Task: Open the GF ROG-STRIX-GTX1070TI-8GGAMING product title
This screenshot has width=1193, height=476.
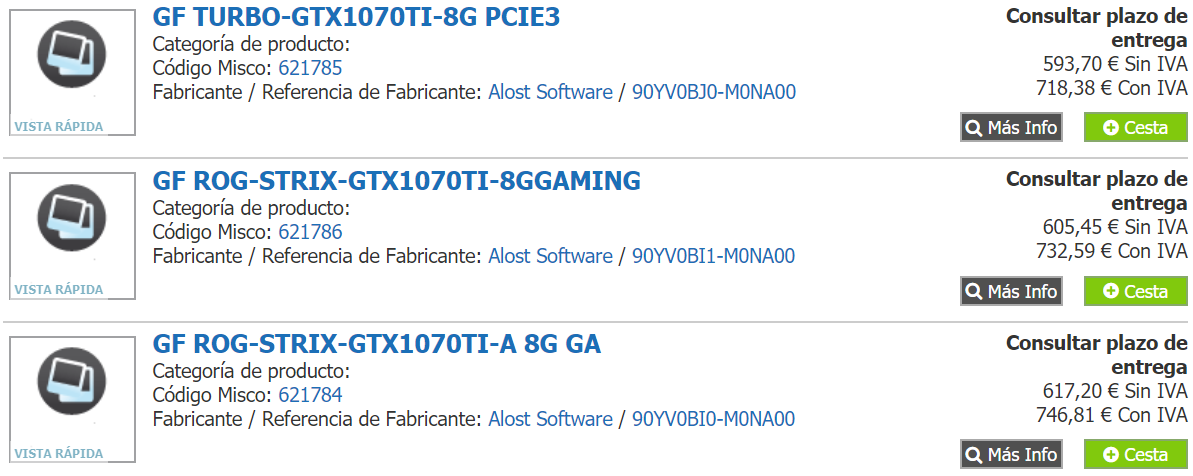Action: click(x=396, y=181)
